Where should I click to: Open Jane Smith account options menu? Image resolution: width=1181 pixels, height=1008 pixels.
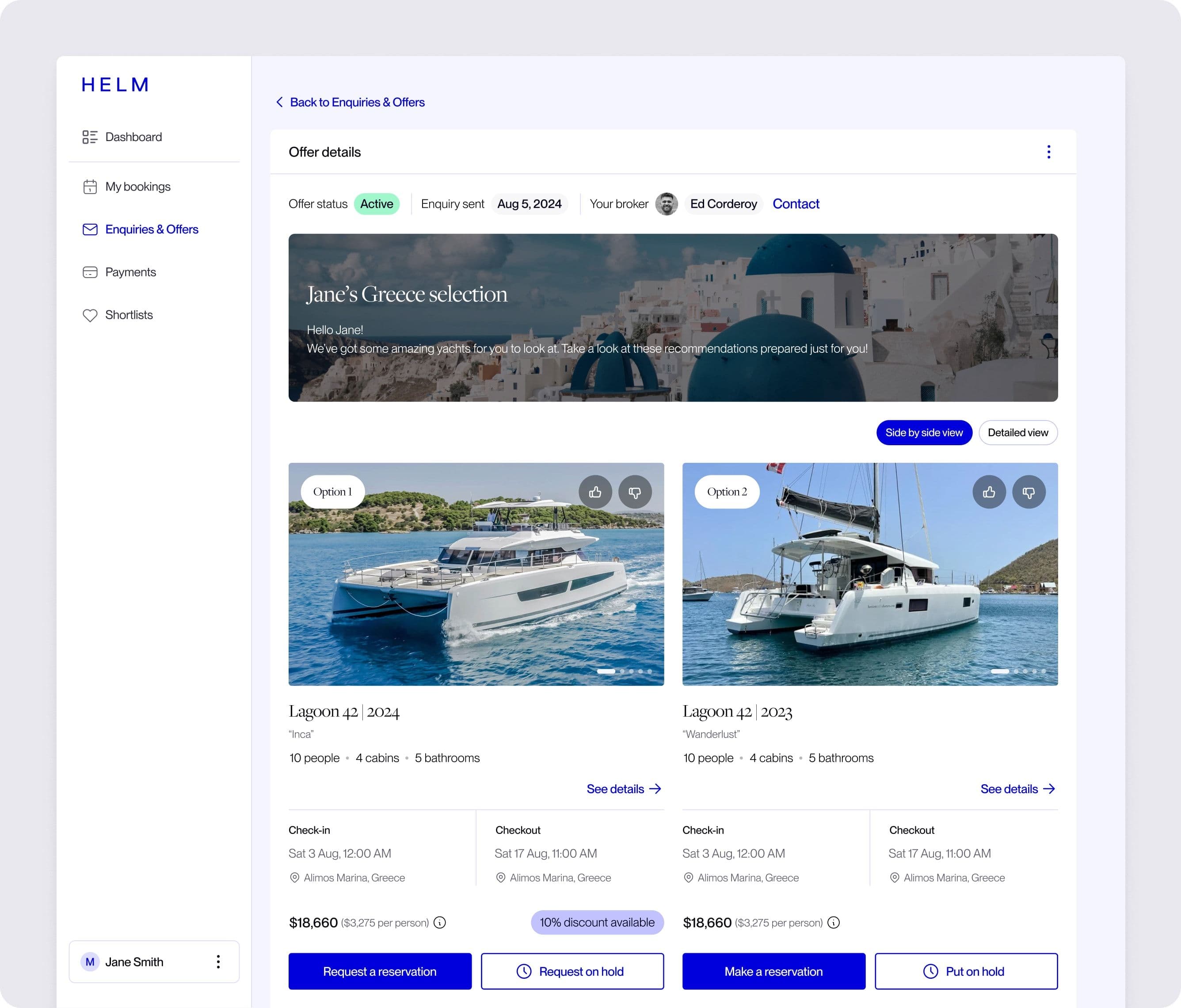click(x=218, y=962)
